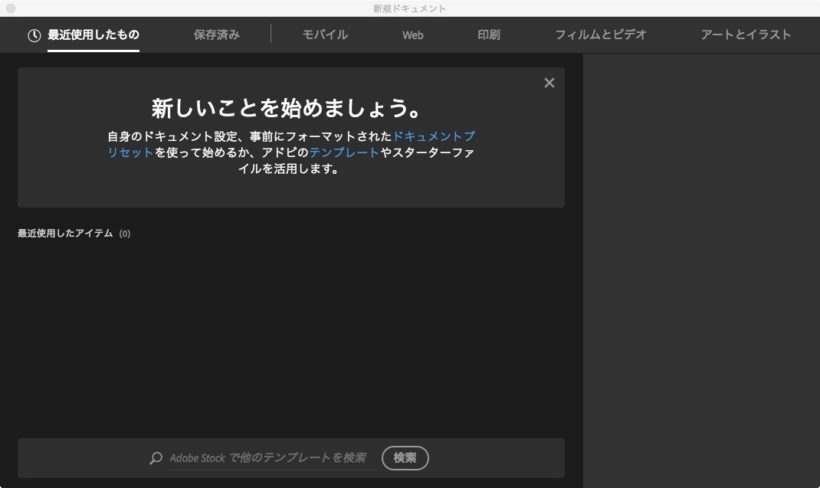Go to the Web tab

pos(413,35)
